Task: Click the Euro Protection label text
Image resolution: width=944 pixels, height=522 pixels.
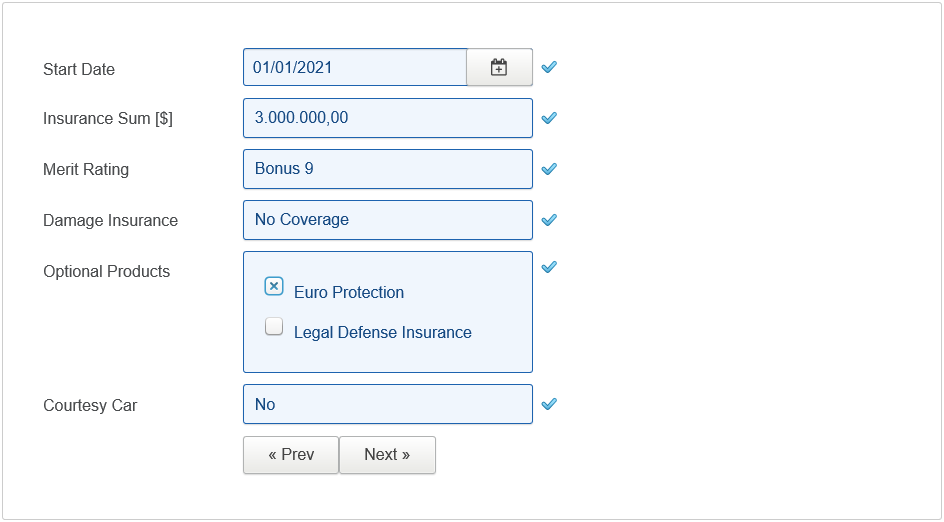Action: point(349,293)
